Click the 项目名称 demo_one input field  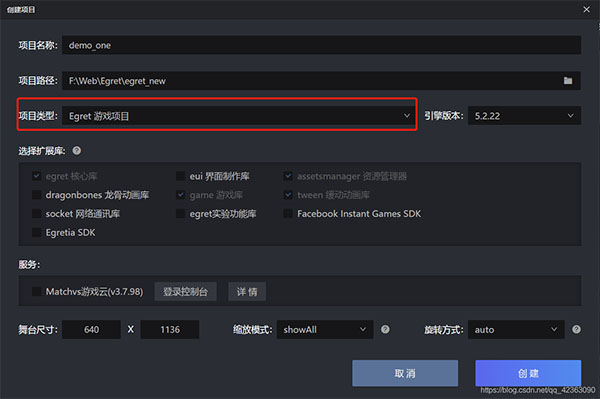coord(321,45)
